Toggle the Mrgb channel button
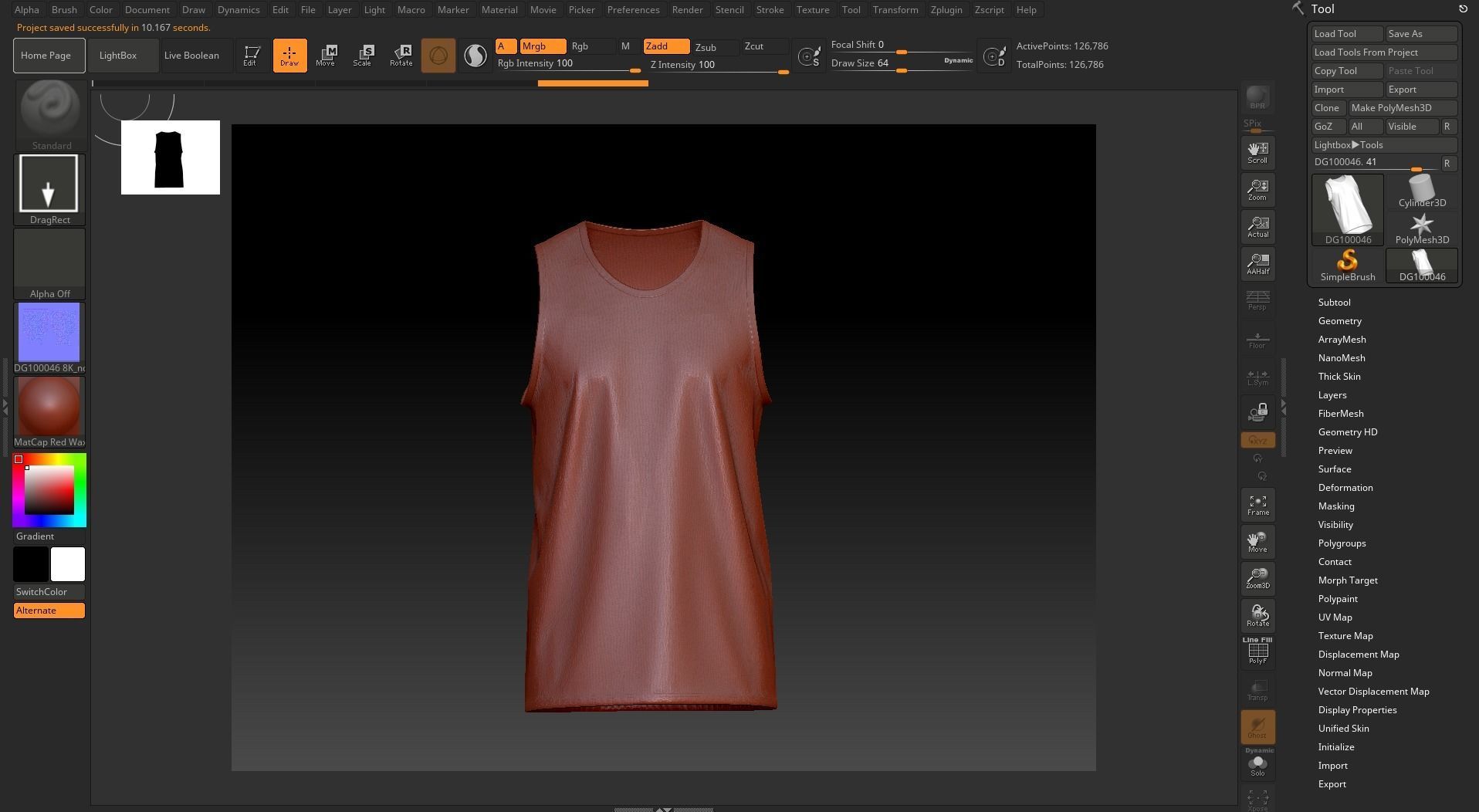Viewport: 1479px width, 812px height. [x=543, y=46]
